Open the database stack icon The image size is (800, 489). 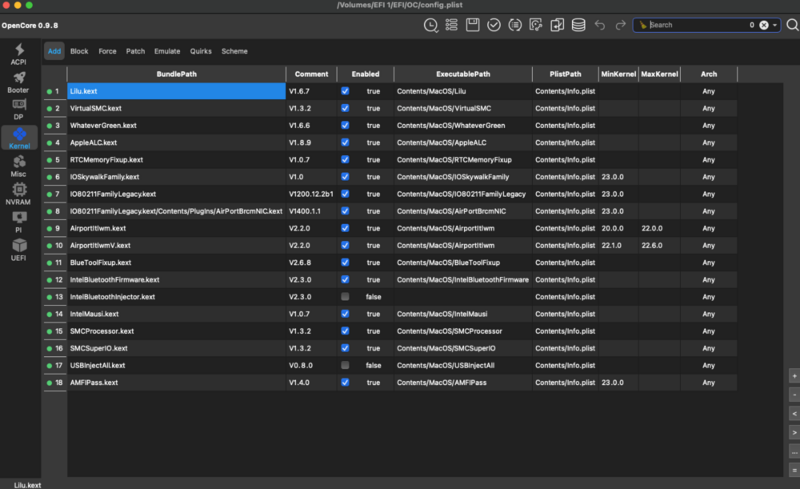click(x=578, y=25)
